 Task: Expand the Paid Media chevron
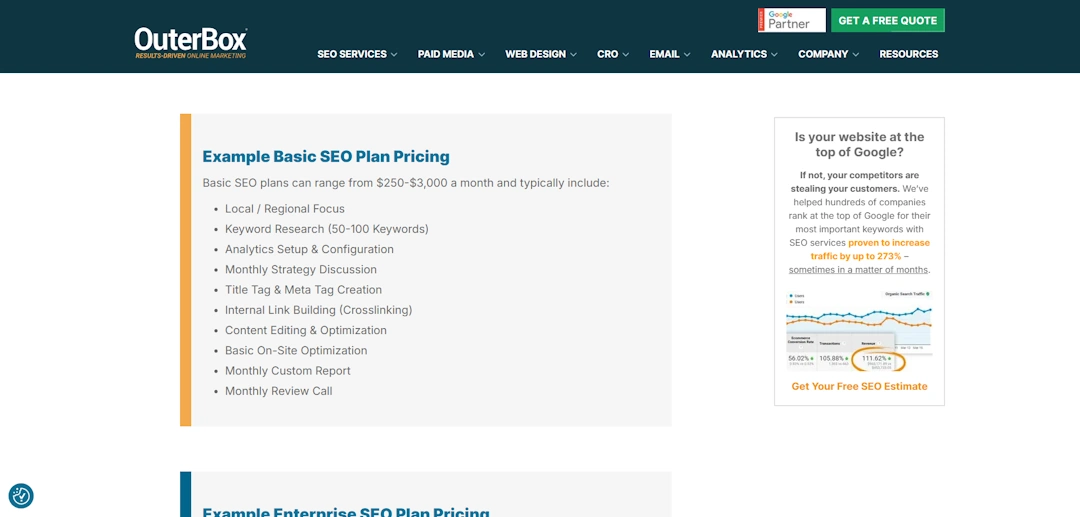(481, 54)
